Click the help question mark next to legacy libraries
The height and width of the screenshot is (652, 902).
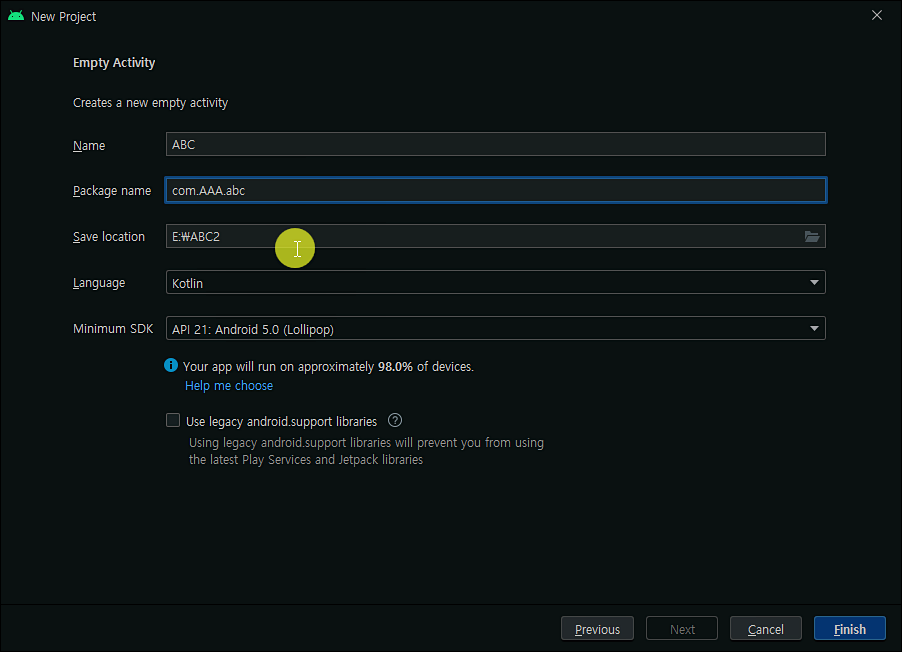coord(395,421)
